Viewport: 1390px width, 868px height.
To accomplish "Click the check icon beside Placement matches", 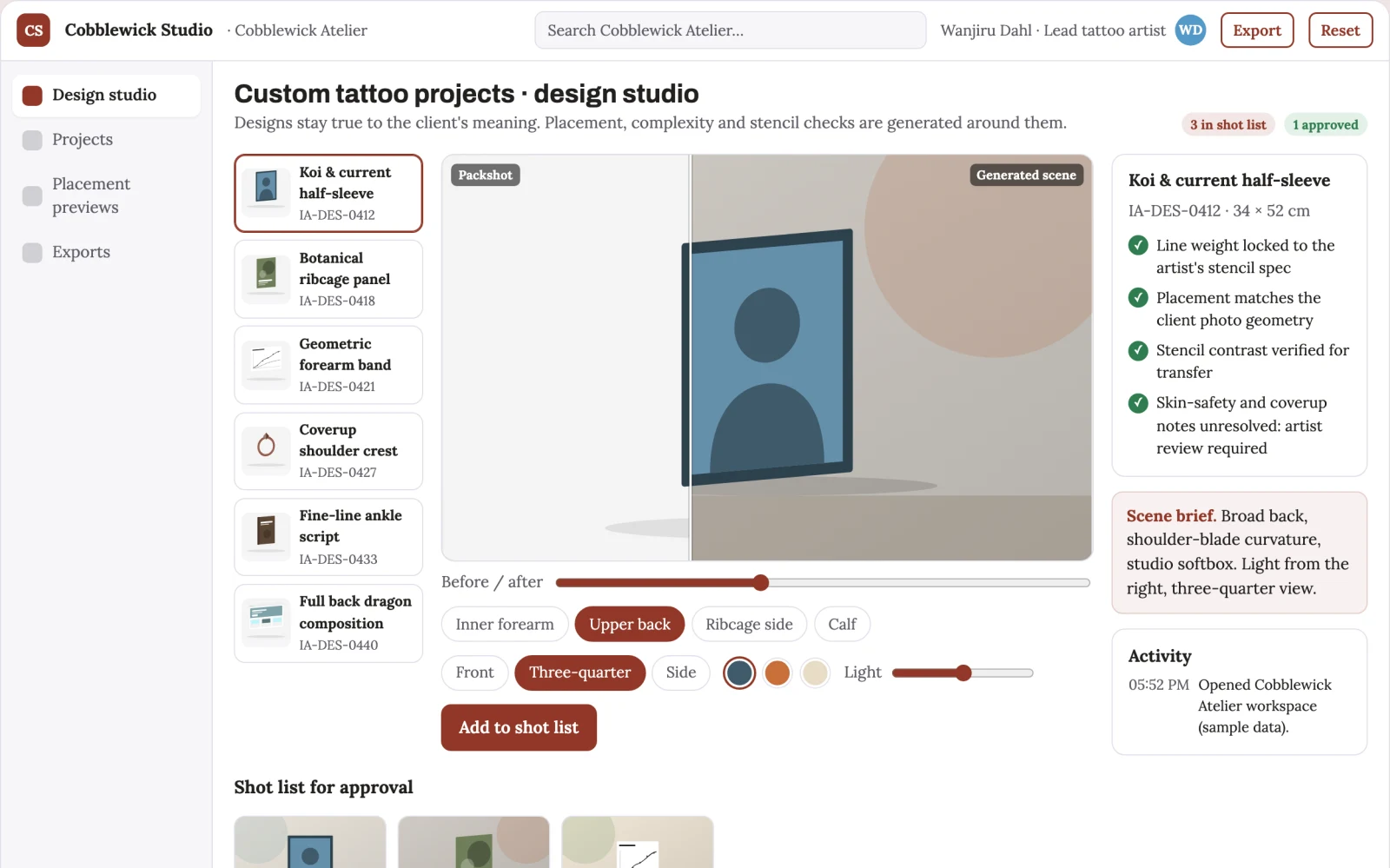I will click(x=1138, y=298).
